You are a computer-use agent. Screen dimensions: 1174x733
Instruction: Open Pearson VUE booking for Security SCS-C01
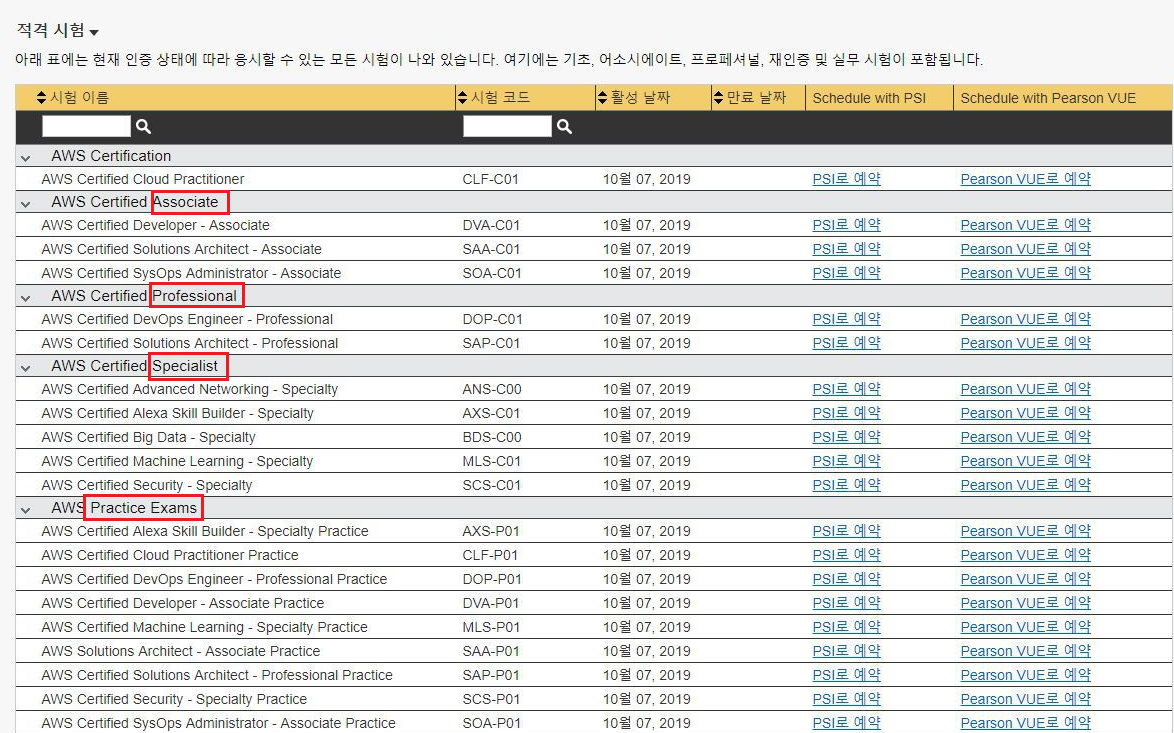point(1026,484)
